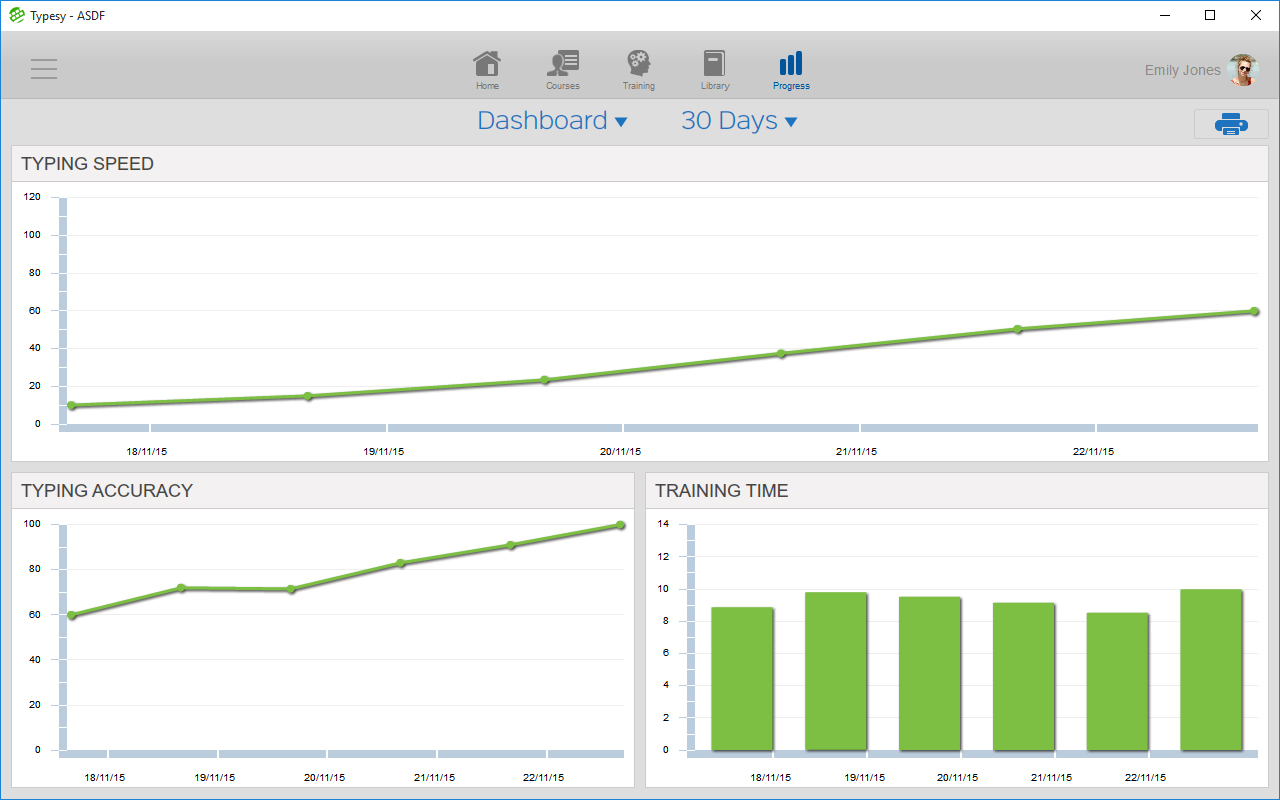Maximize the Typesy window
Viewport: 1280px width, 800px height.
pos(1210,15)
